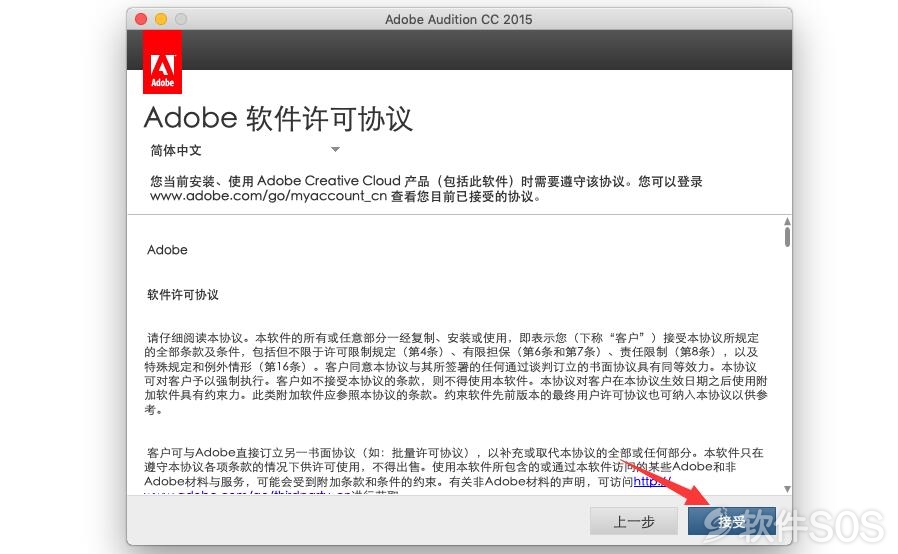Image resolution: width=898 pixels, height=554 pixels.
Task: Click the scrollbar down arrow
Action: pyautogui.click(x=787, y=489)
